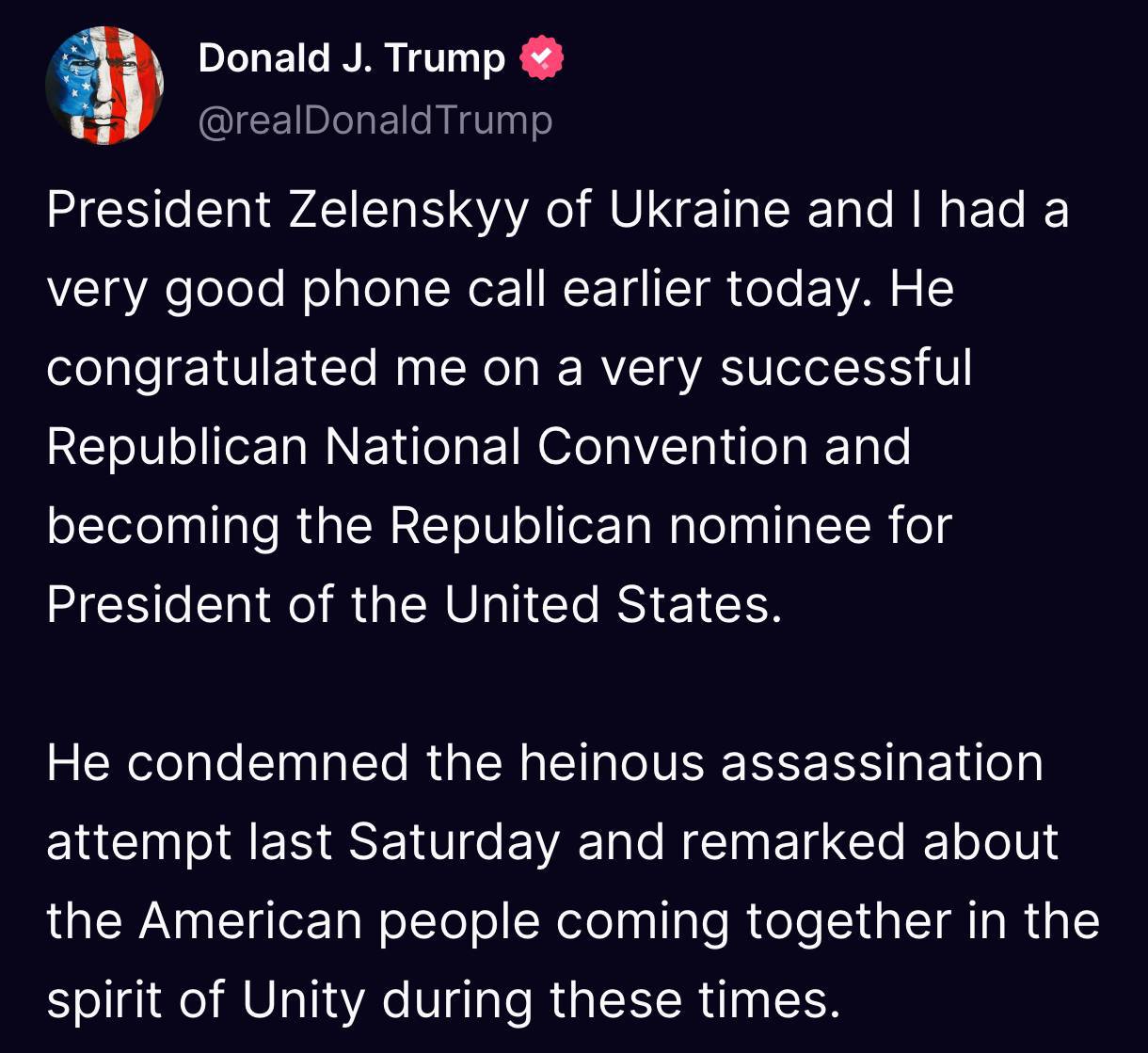Click the word "together" in the post
Viewport: 1148px width, 1053px height.
tap(850, 920)
